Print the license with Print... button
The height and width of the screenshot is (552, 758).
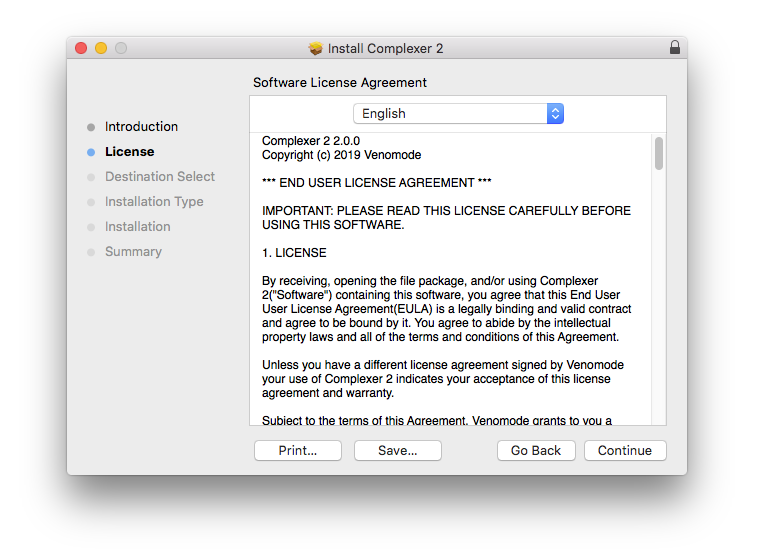pos(297,451)
